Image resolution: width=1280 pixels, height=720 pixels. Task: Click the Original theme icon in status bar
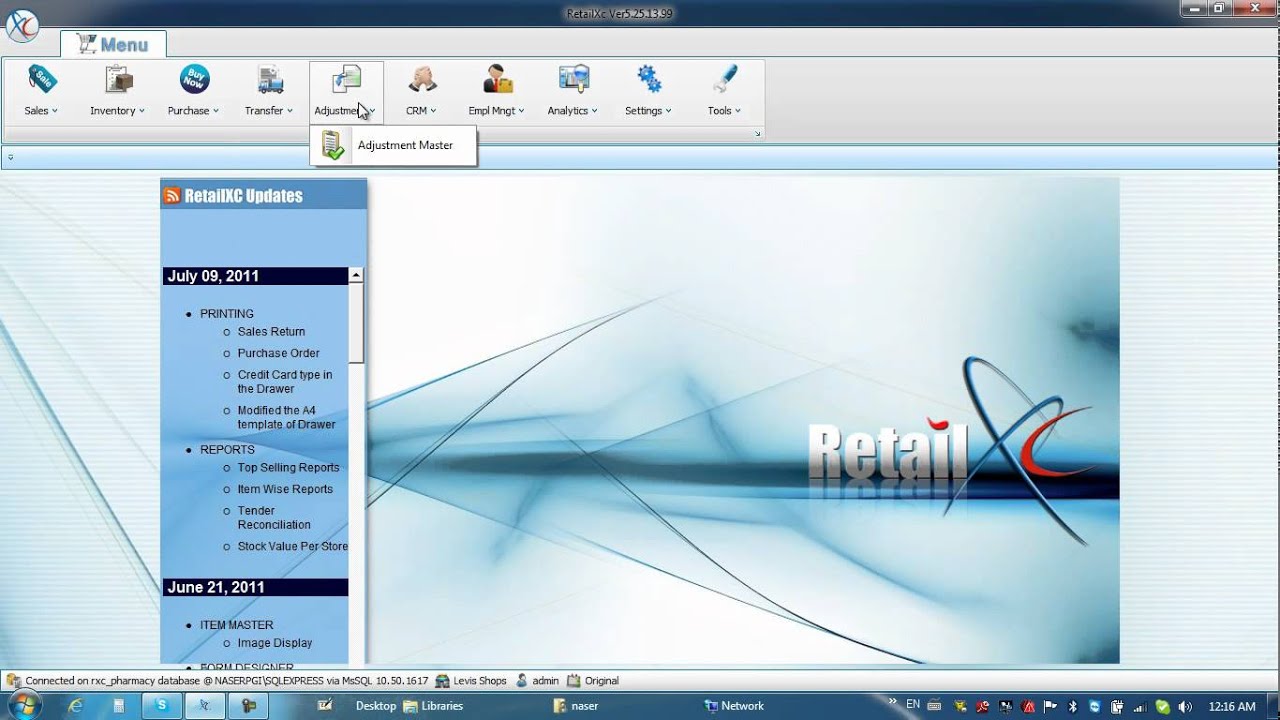(x=573, y=681)
